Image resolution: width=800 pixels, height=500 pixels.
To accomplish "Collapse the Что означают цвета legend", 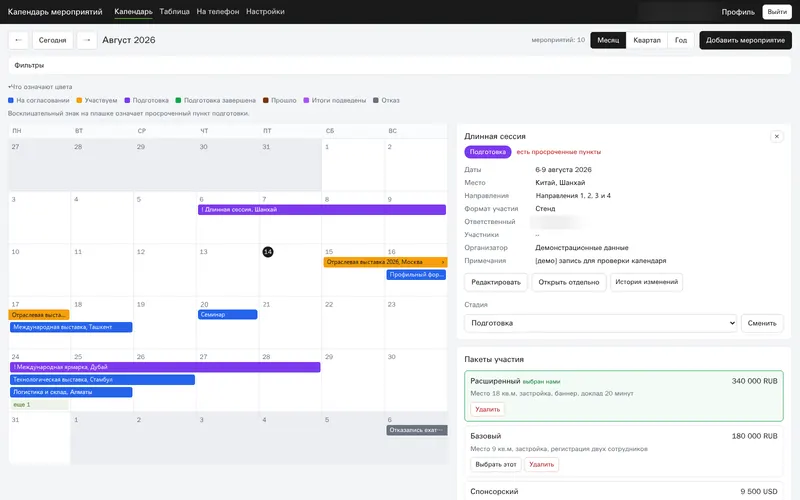I will click(x=40, y=87).
